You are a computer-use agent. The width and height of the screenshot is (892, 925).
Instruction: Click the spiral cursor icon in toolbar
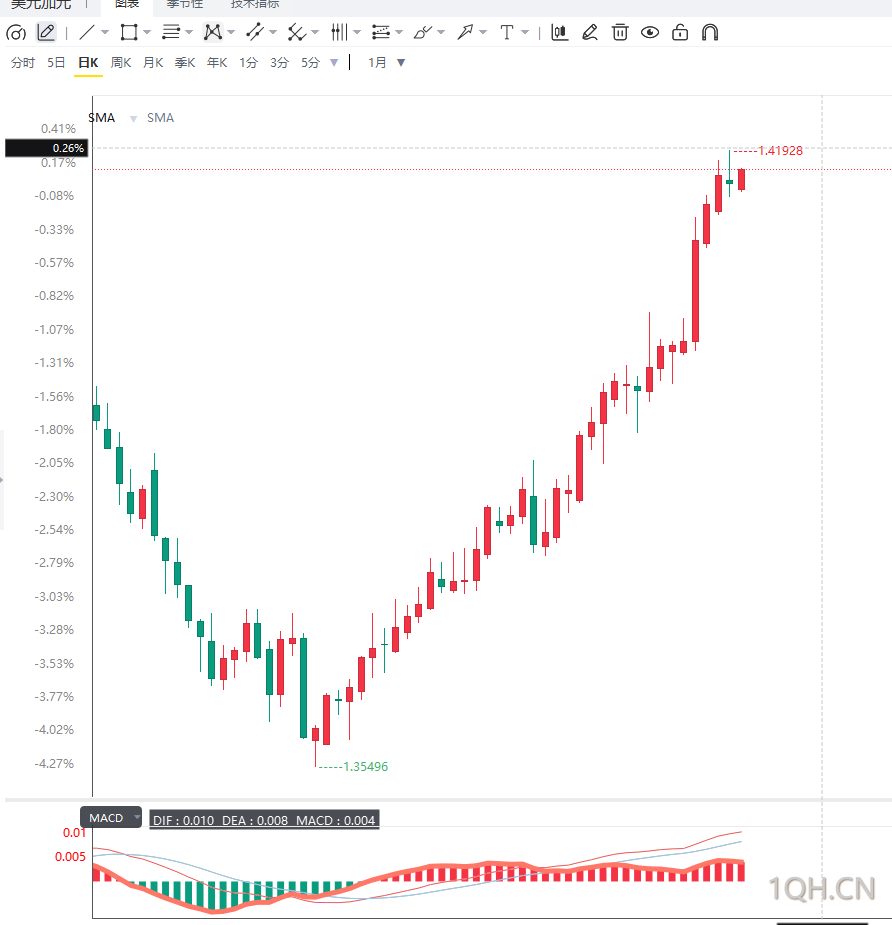click(x=16, y=32)
